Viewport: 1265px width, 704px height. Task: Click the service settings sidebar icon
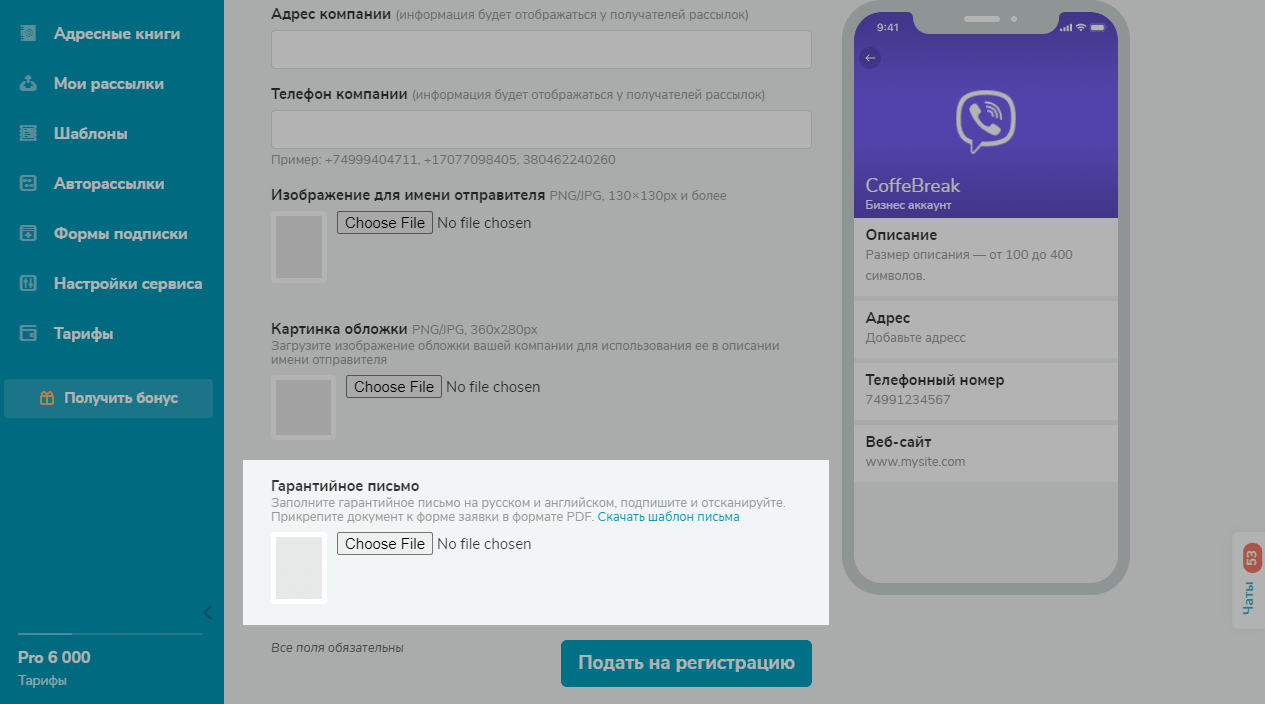28,284
